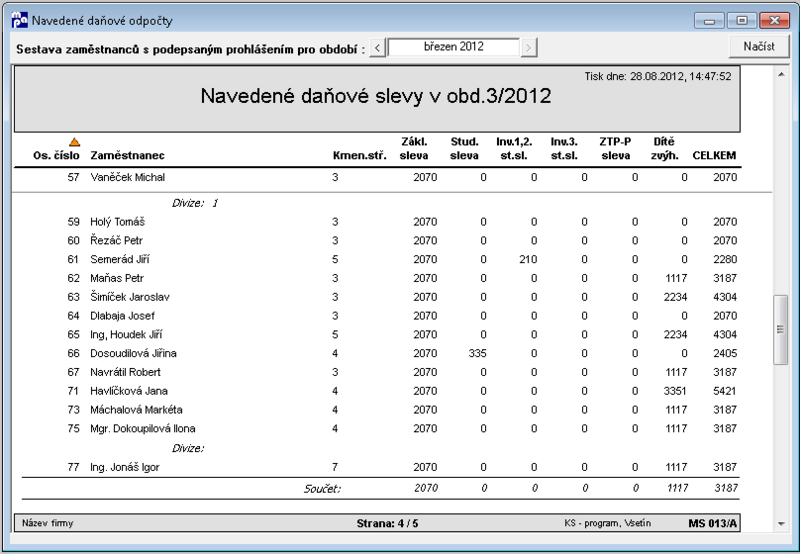Click personal number 65 in Houdek row

tap(73, 335)
